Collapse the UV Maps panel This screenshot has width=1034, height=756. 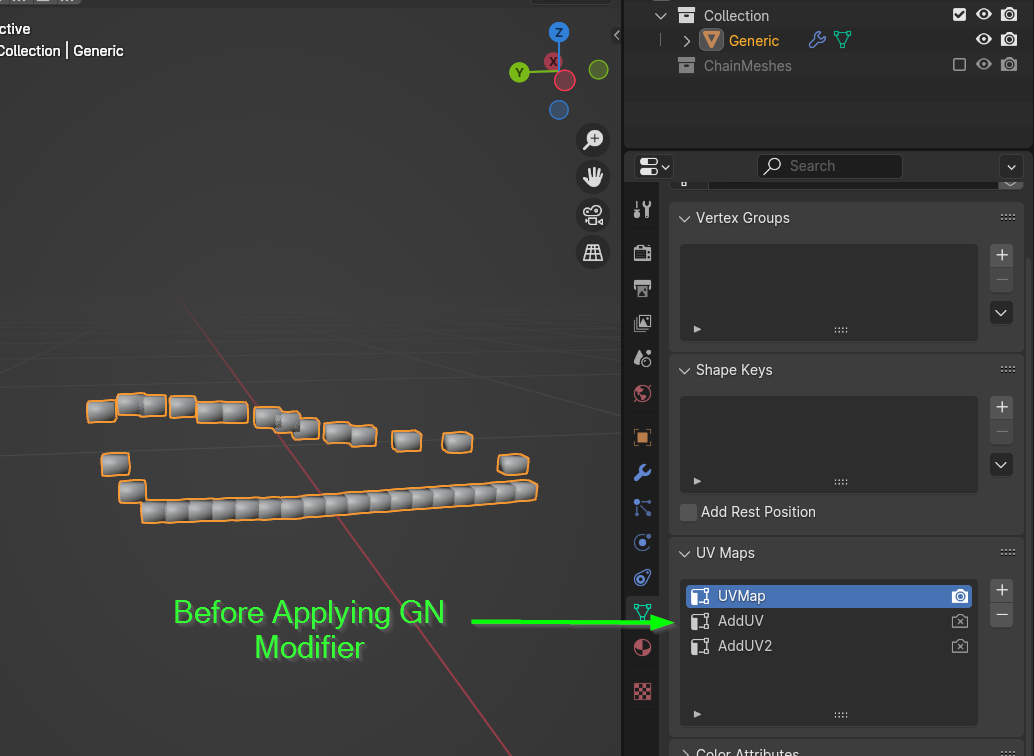pyautogui.click(x=684, y=553)
